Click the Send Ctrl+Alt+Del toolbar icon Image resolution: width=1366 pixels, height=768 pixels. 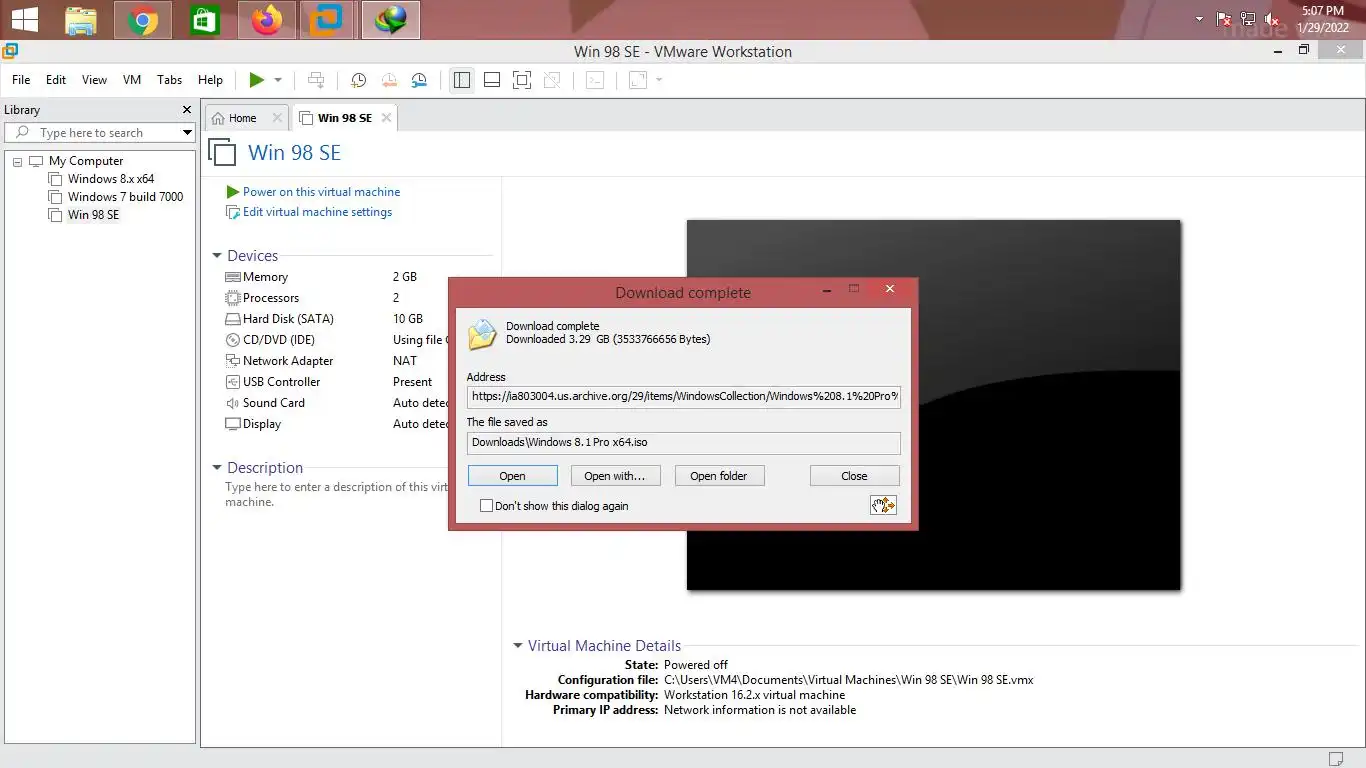tap(316, 80)
